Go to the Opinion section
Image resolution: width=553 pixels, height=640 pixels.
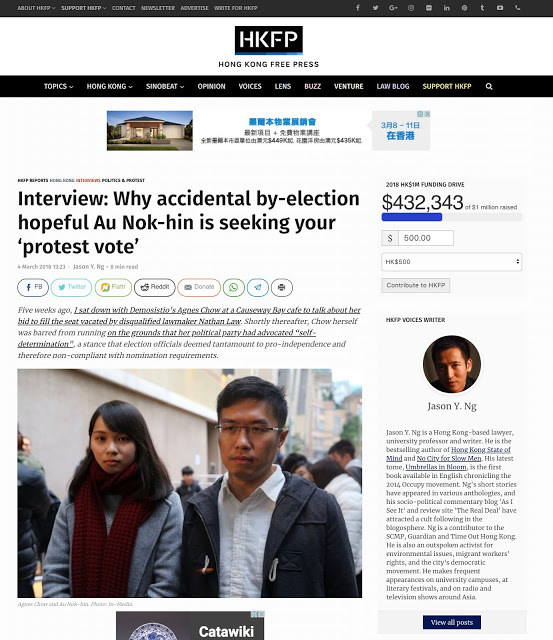pyautogui.click(x=211, y=87)
